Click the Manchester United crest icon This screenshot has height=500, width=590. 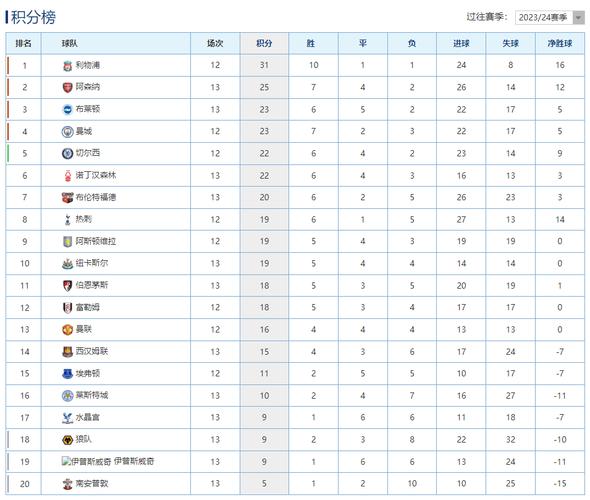pyautogui.click(x=67, y=330)
